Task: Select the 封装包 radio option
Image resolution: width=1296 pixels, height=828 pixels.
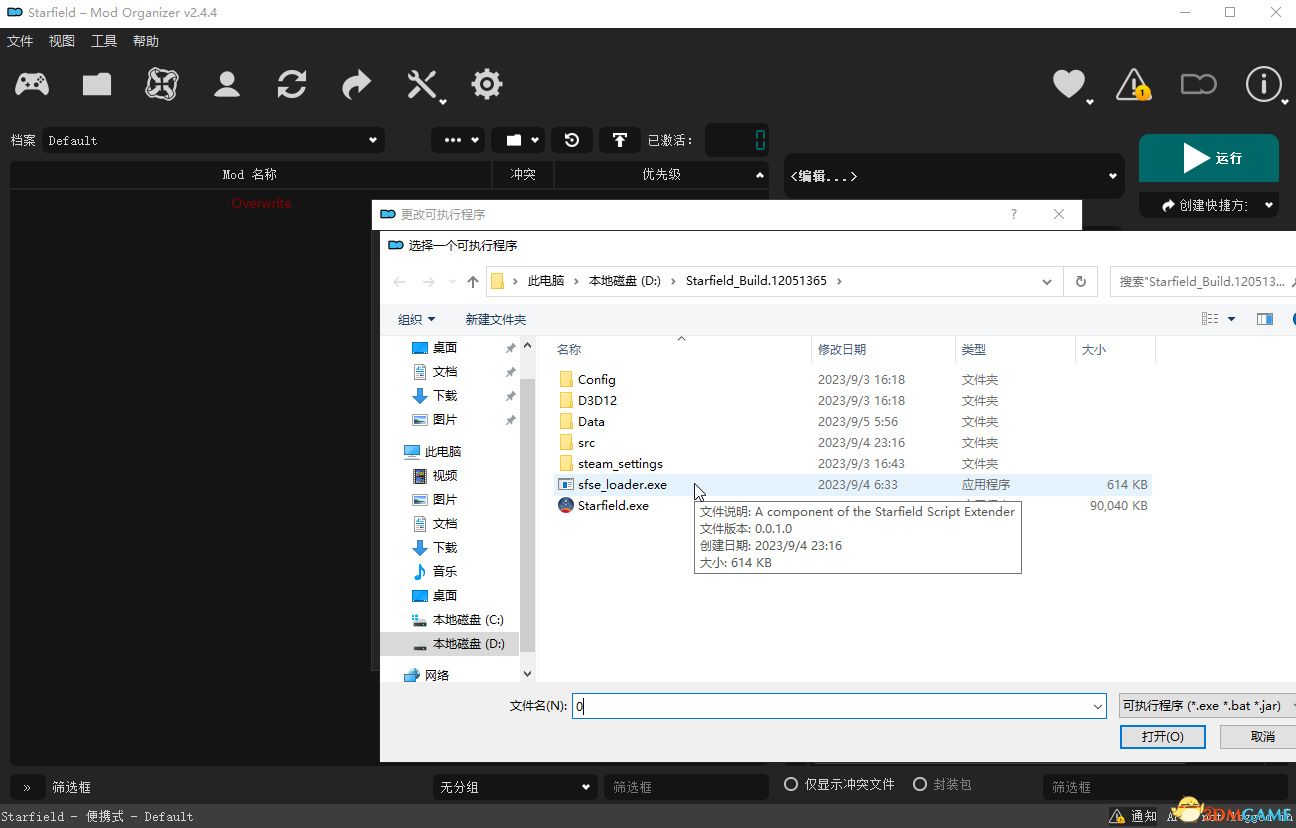Action: [920, 784]
